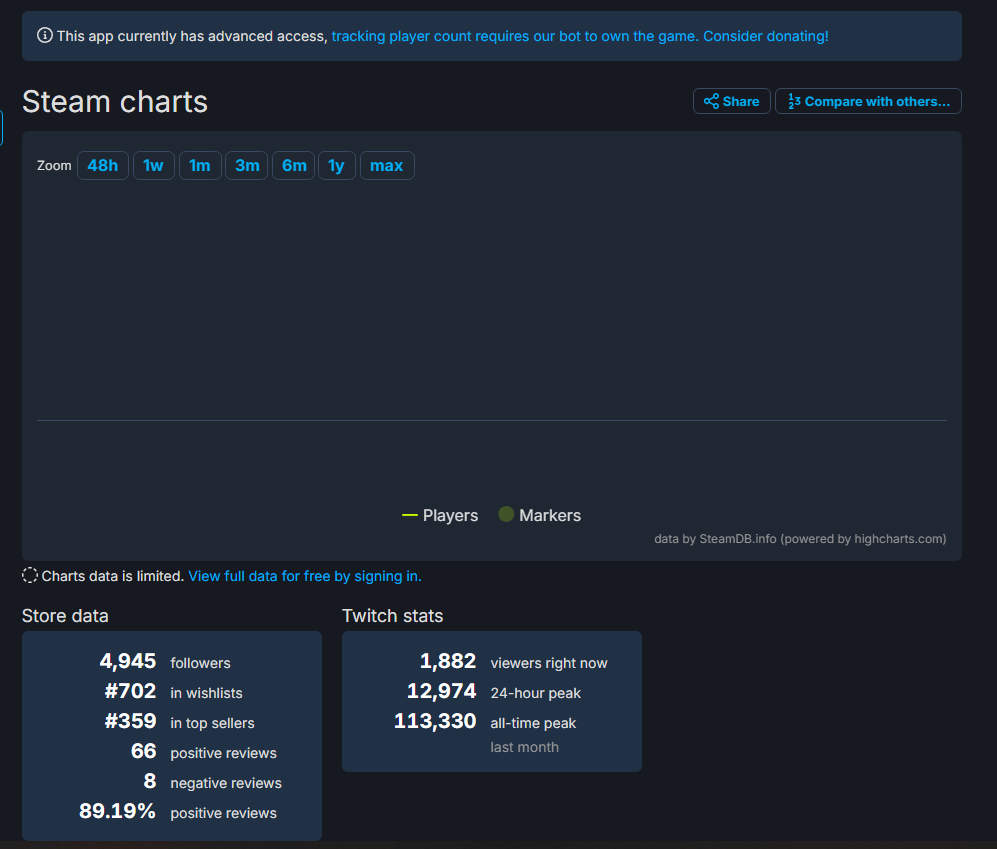
Task: Open the tracking player count donation link
Action: tap(580, 36)
